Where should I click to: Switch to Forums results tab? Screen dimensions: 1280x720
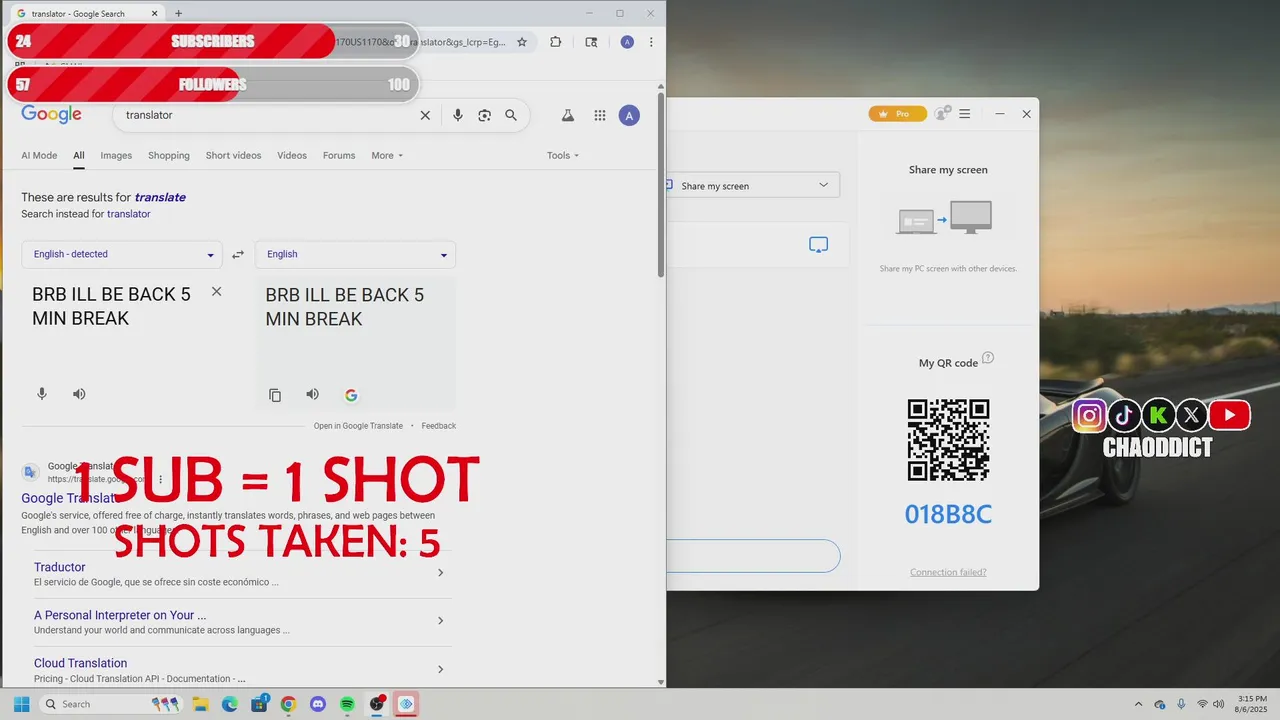pyautogui.click(x=339, y=155)
